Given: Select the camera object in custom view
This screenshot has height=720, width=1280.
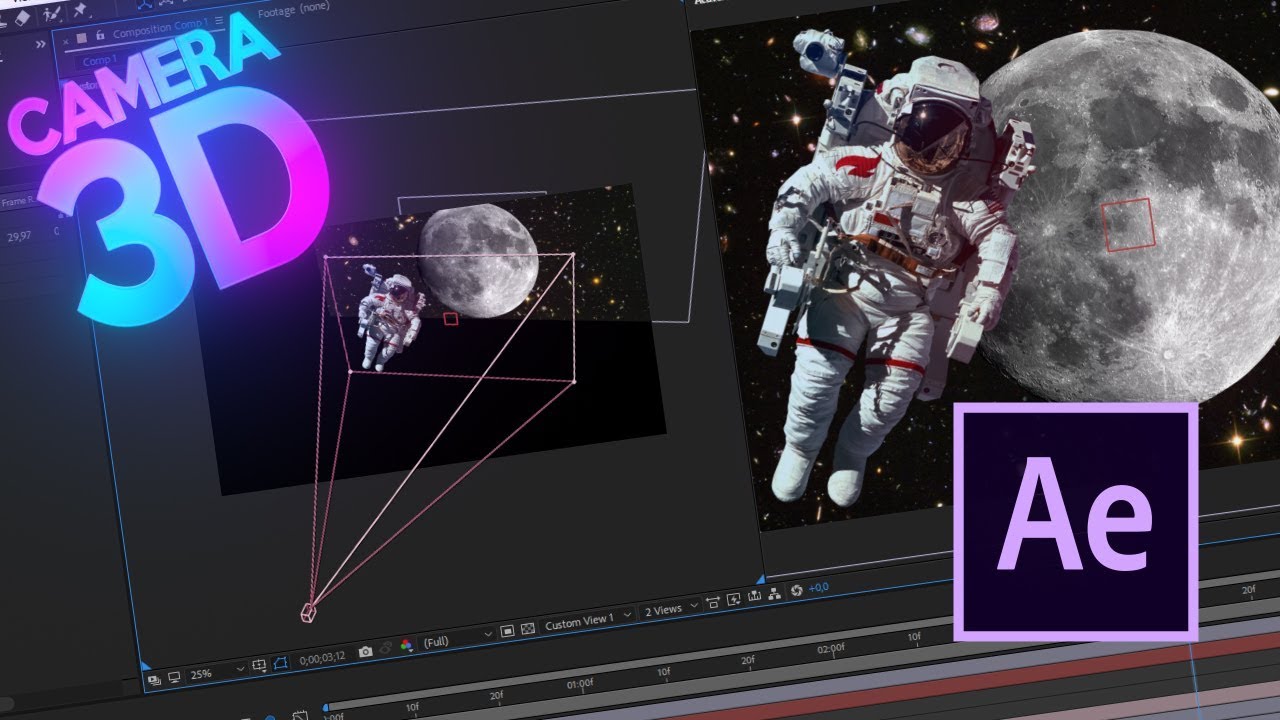Looking at the screenshot, I should (x=309, y=611).
